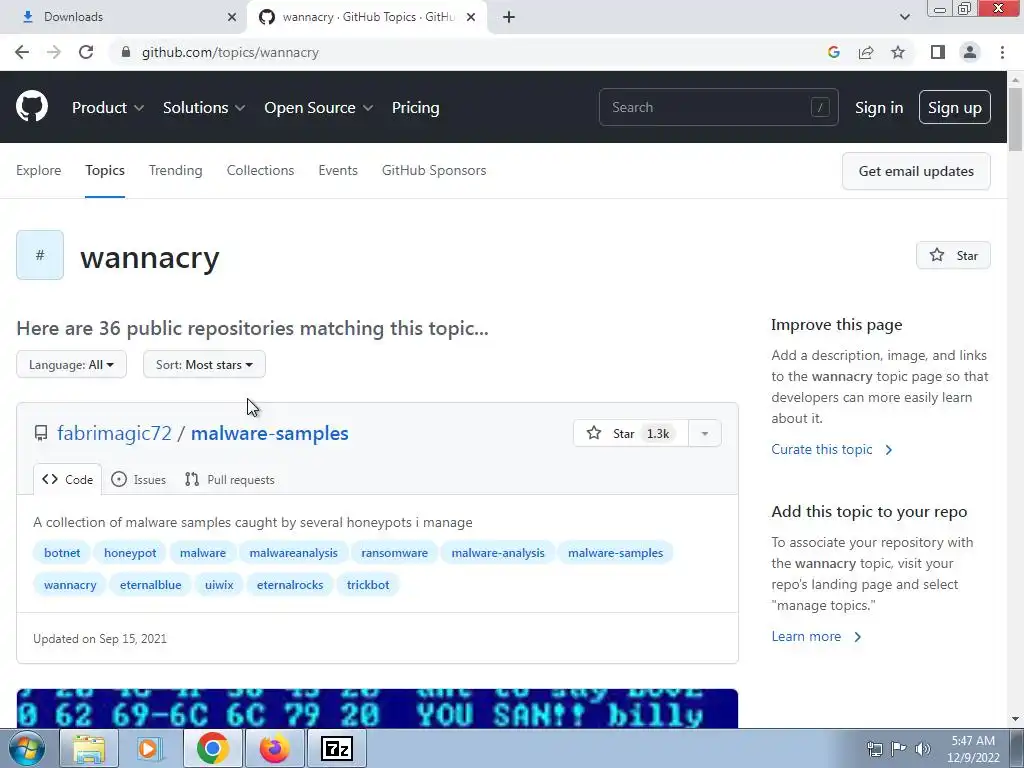Open the Events tab
The height and width of the screenshot is (768, 1024).
(338, 170)
